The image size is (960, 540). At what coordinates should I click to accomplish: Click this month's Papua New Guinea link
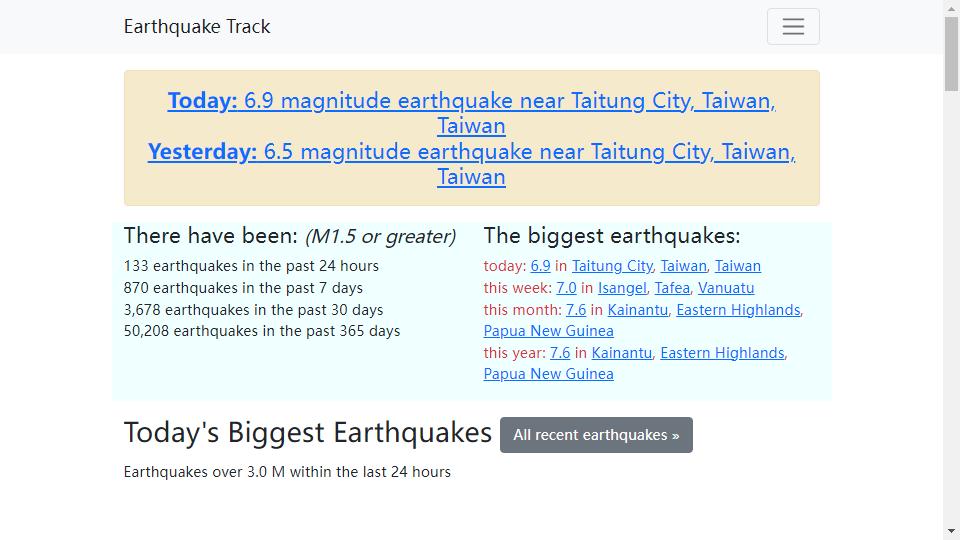click(548, 331)
